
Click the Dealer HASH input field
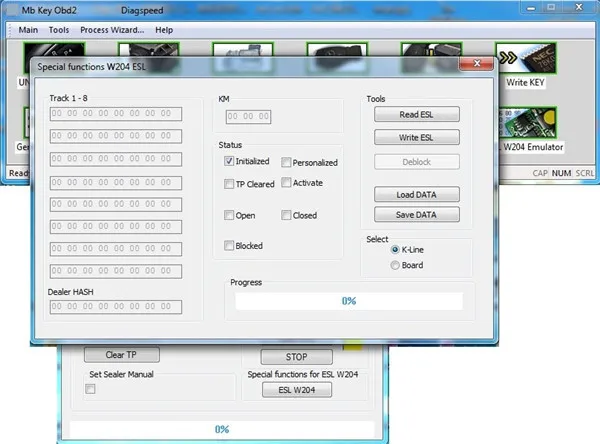pyautogui.click(x=116, y=307)
